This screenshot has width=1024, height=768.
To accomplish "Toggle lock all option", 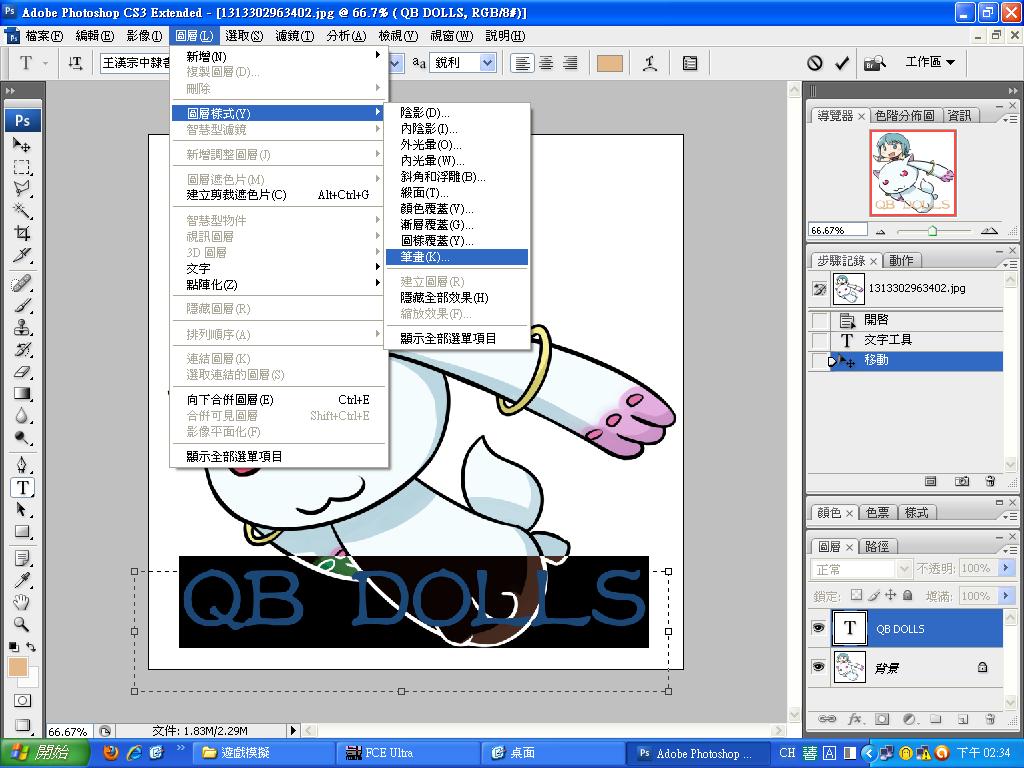I will pos(907,595).
